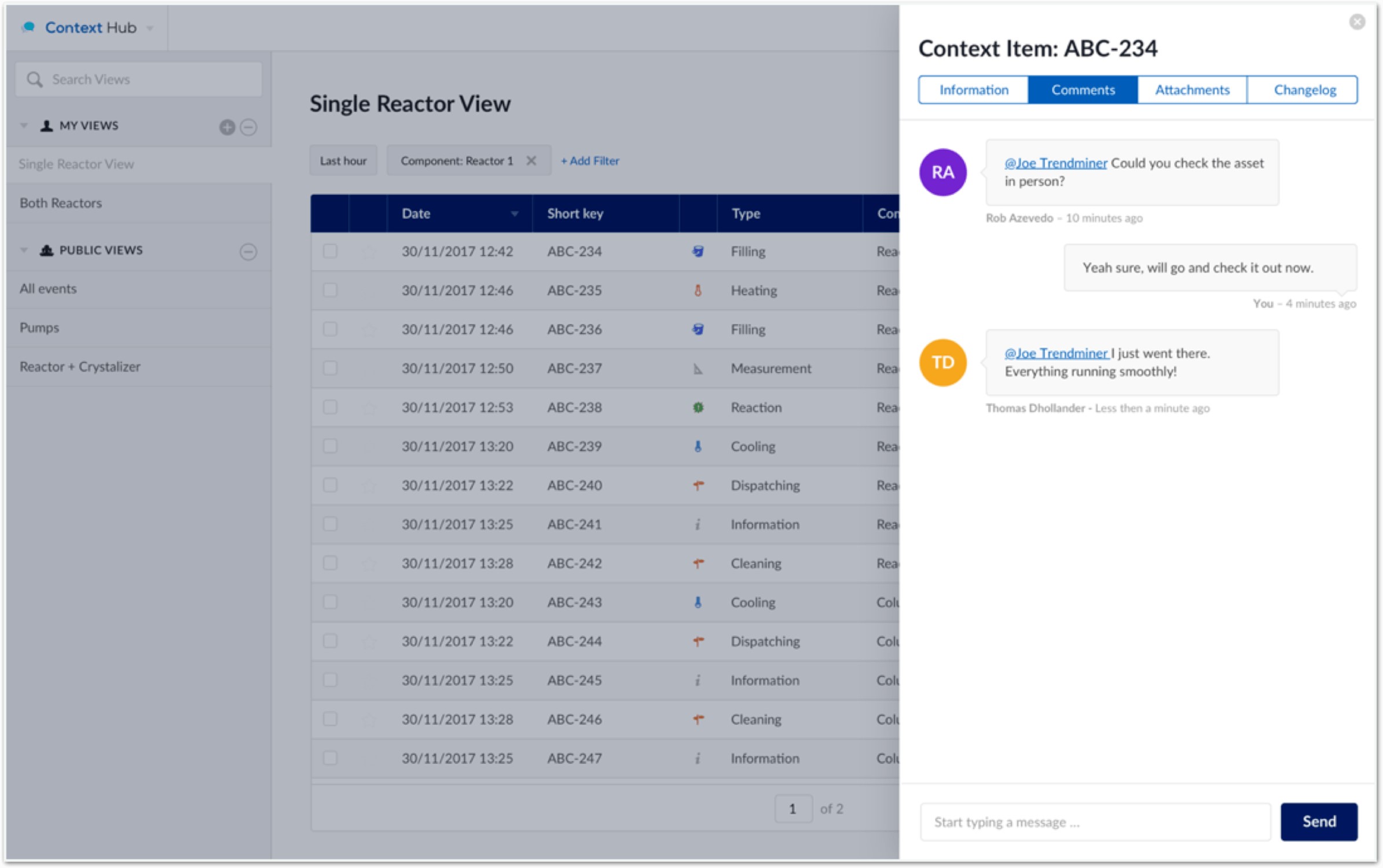Open the Context Hub dropdown arrow
Viewport: 1383px width, 868px height.
(x=150, y=28)
